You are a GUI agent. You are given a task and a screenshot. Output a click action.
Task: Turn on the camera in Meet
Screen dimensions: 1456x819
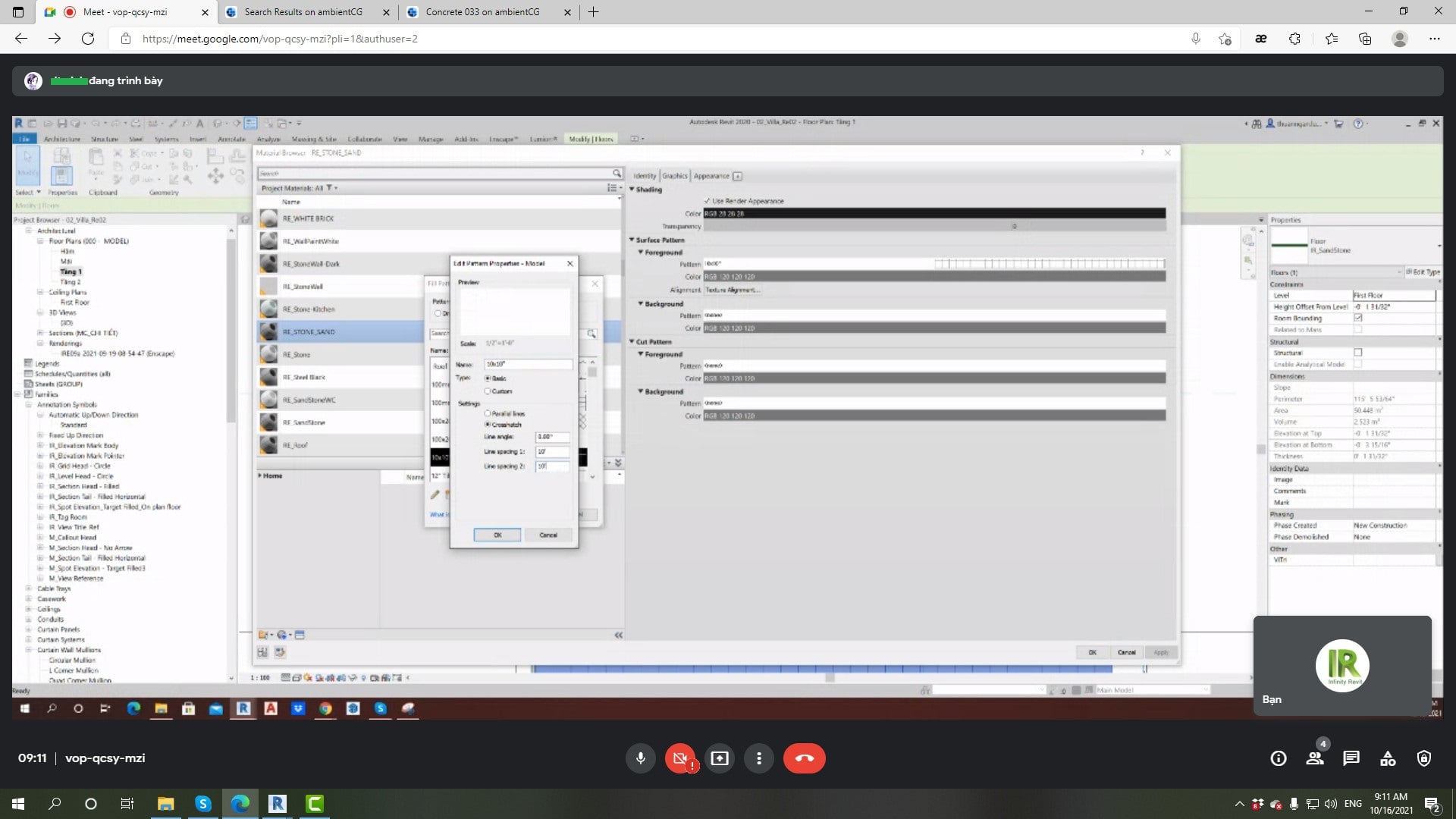(x=680, y=758)
